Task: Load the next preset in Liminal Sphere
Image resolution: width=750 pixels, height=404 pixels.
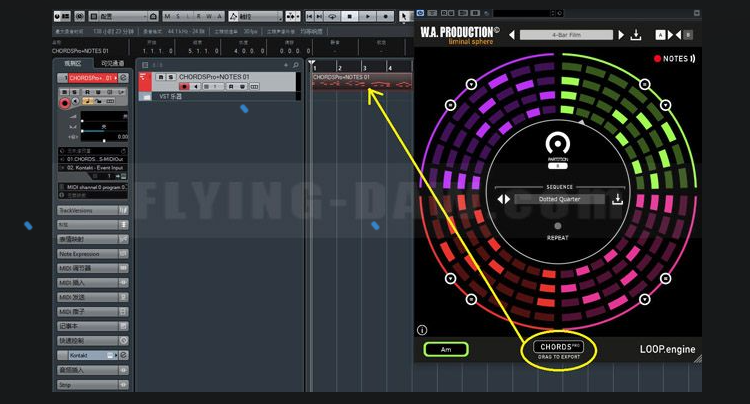Action: pos(621,35)
